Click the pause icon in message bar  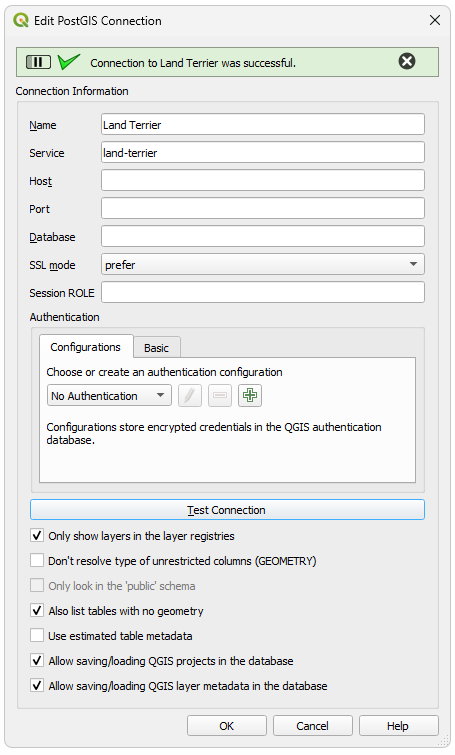pyautogui.click(x=38, y=62)
